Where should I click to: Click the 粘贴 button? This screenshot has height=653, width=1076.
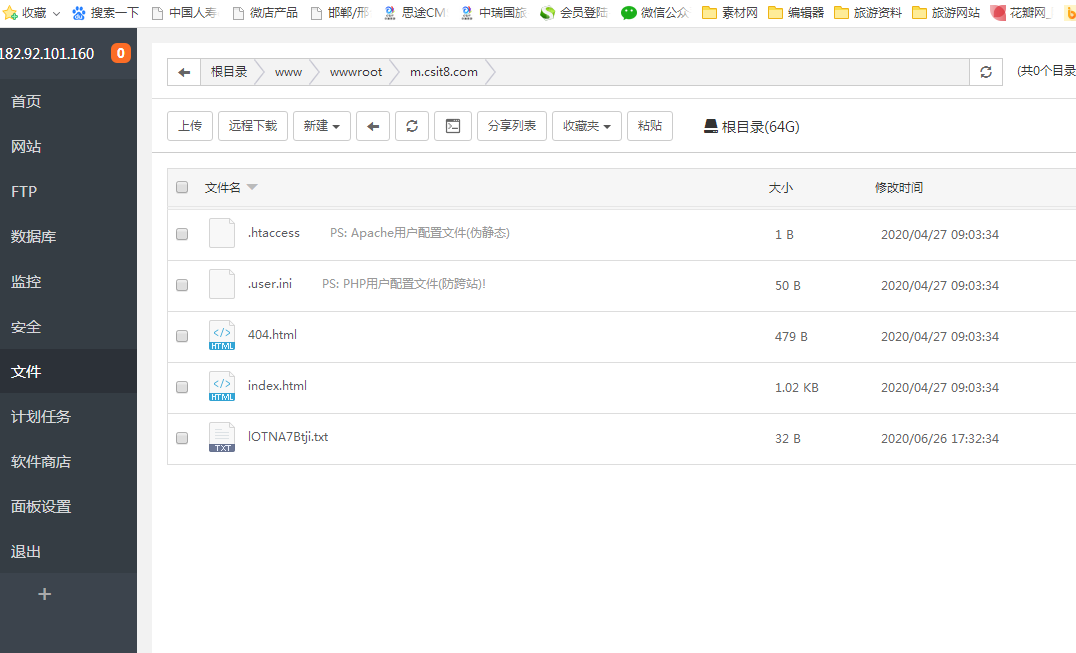point(650,126)
